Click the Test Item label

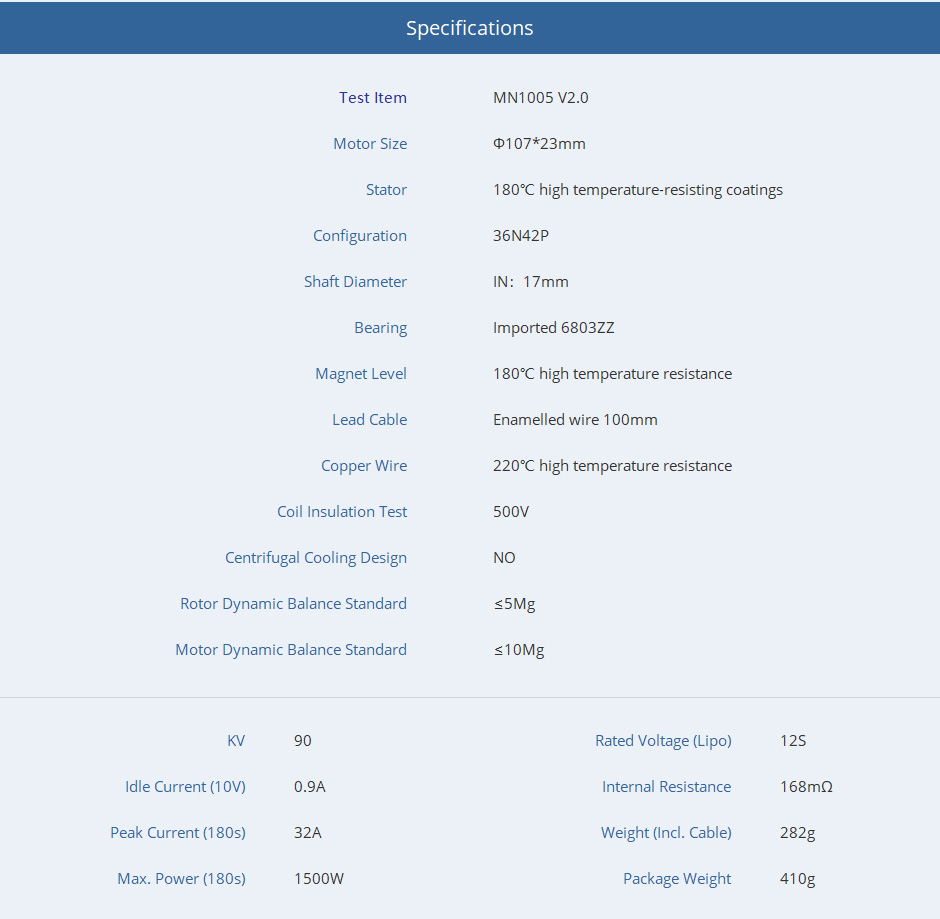point(372,98)
